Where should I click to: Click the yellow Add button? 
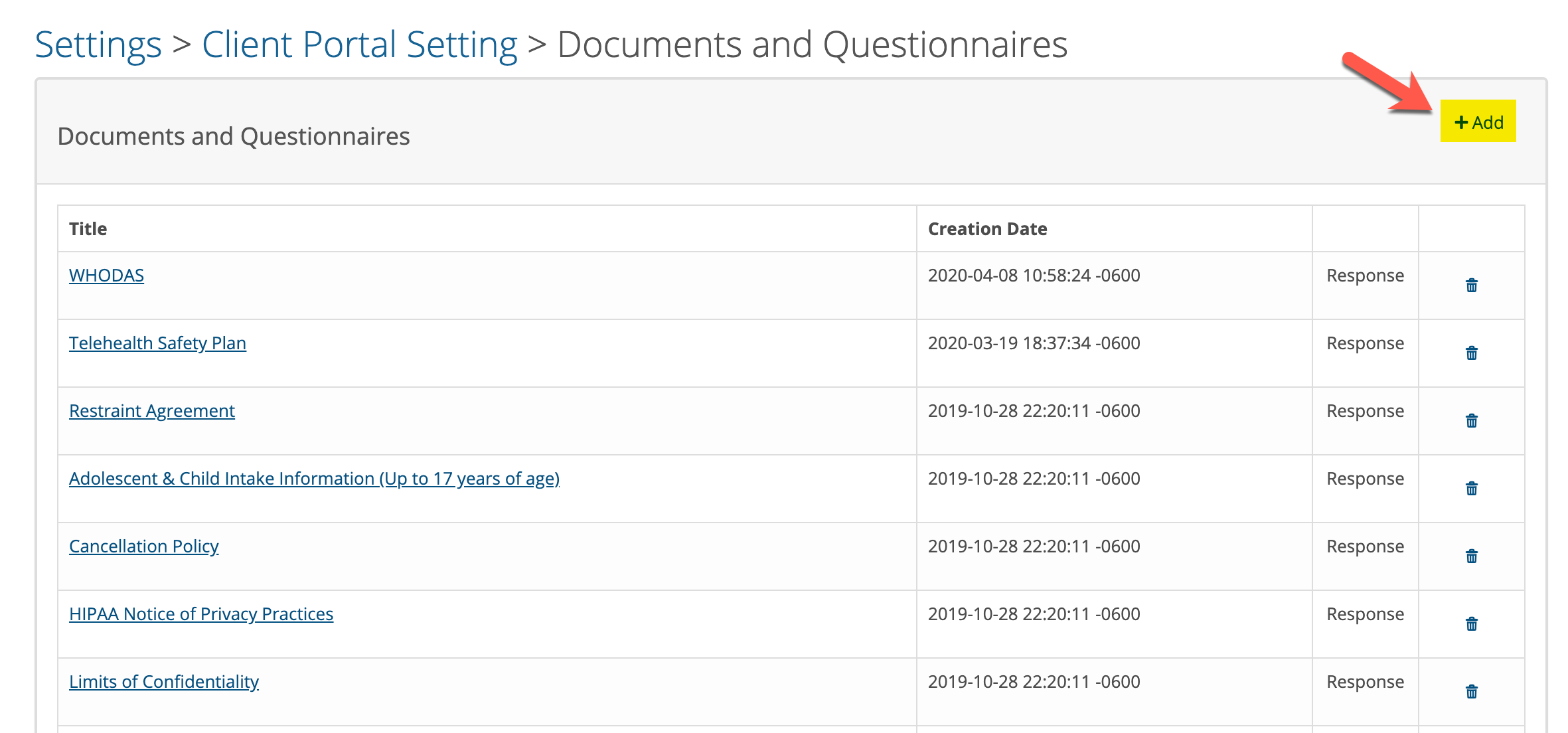[1478, 122]
